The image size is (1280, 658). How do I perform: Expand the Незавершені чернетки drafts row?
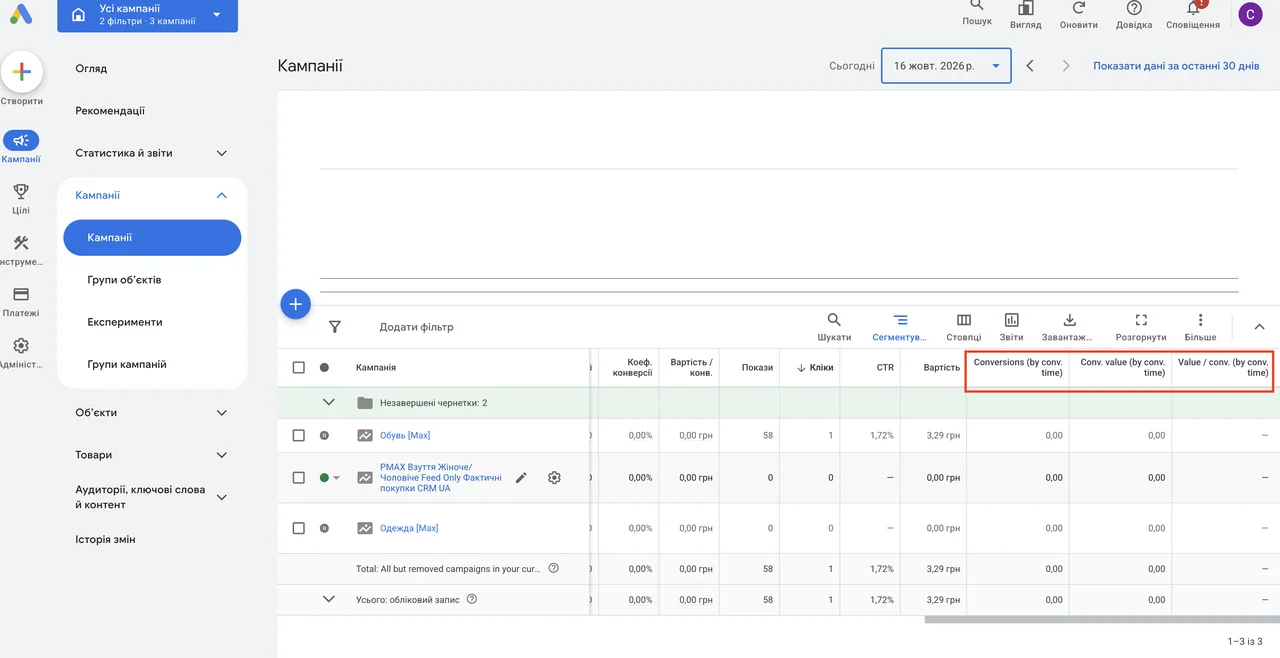(327, 403)
